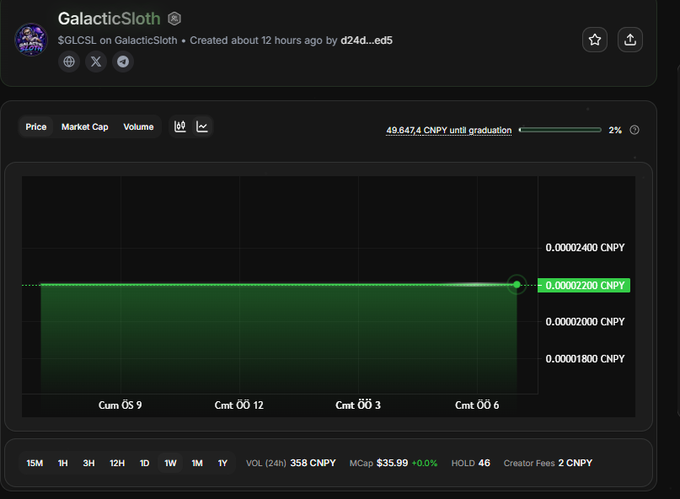
Task: Click the $GLCSL ticker text
Action: point(77,40)
